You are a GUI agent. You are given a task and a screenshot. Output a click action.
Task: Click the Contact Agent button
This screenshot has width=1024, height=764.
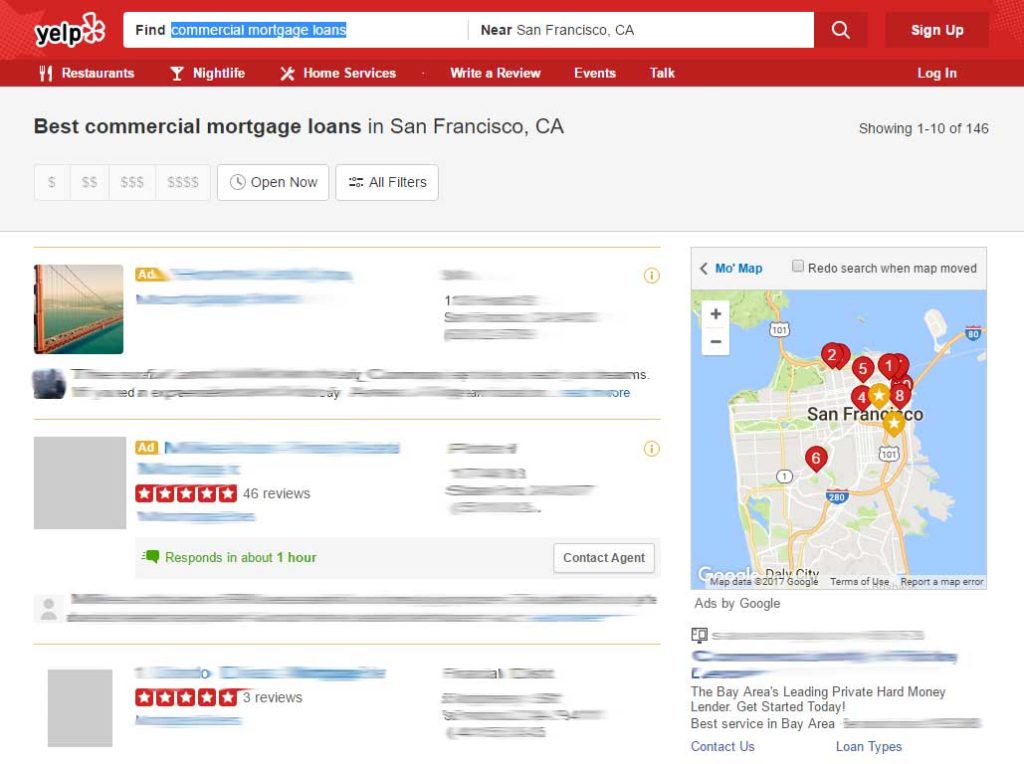[x=604, y=558]
